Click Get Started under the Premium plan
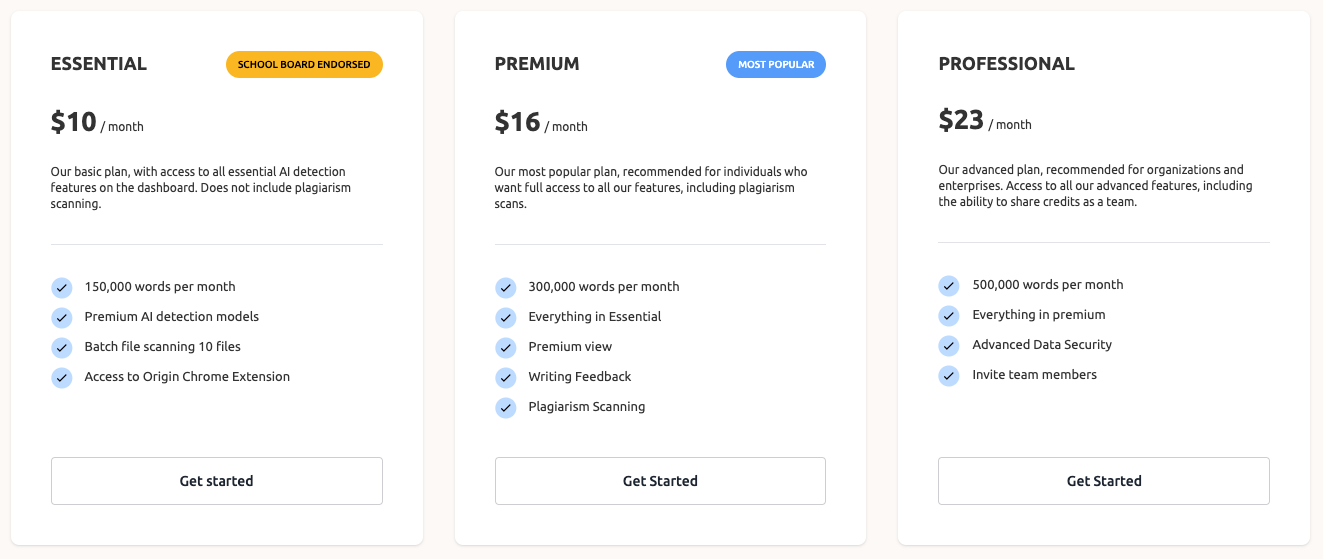 pos(660,481)
